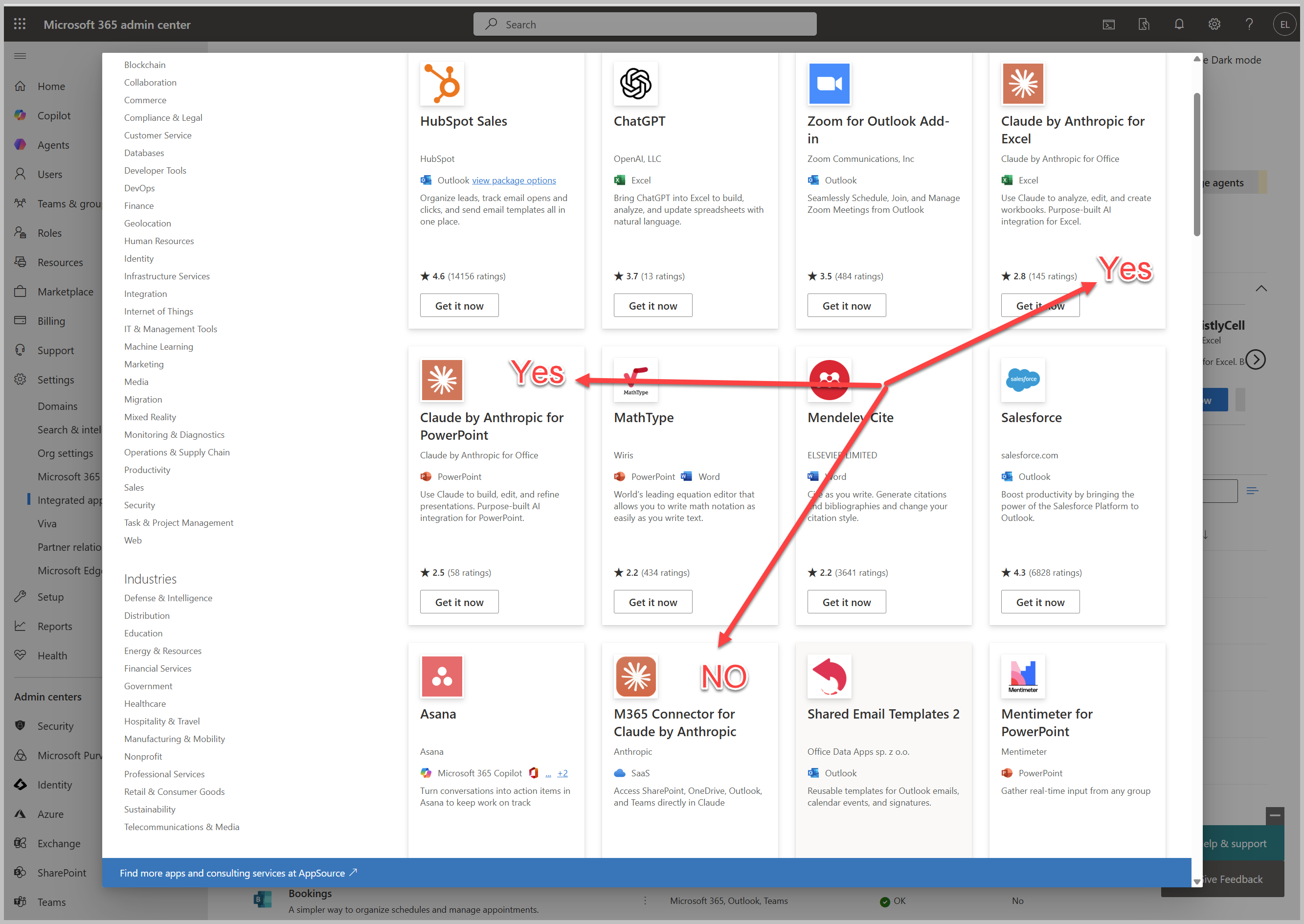Click the Exchange admin center icon
This screenshot has height=924, width=1304.
[x=21, y=843]
